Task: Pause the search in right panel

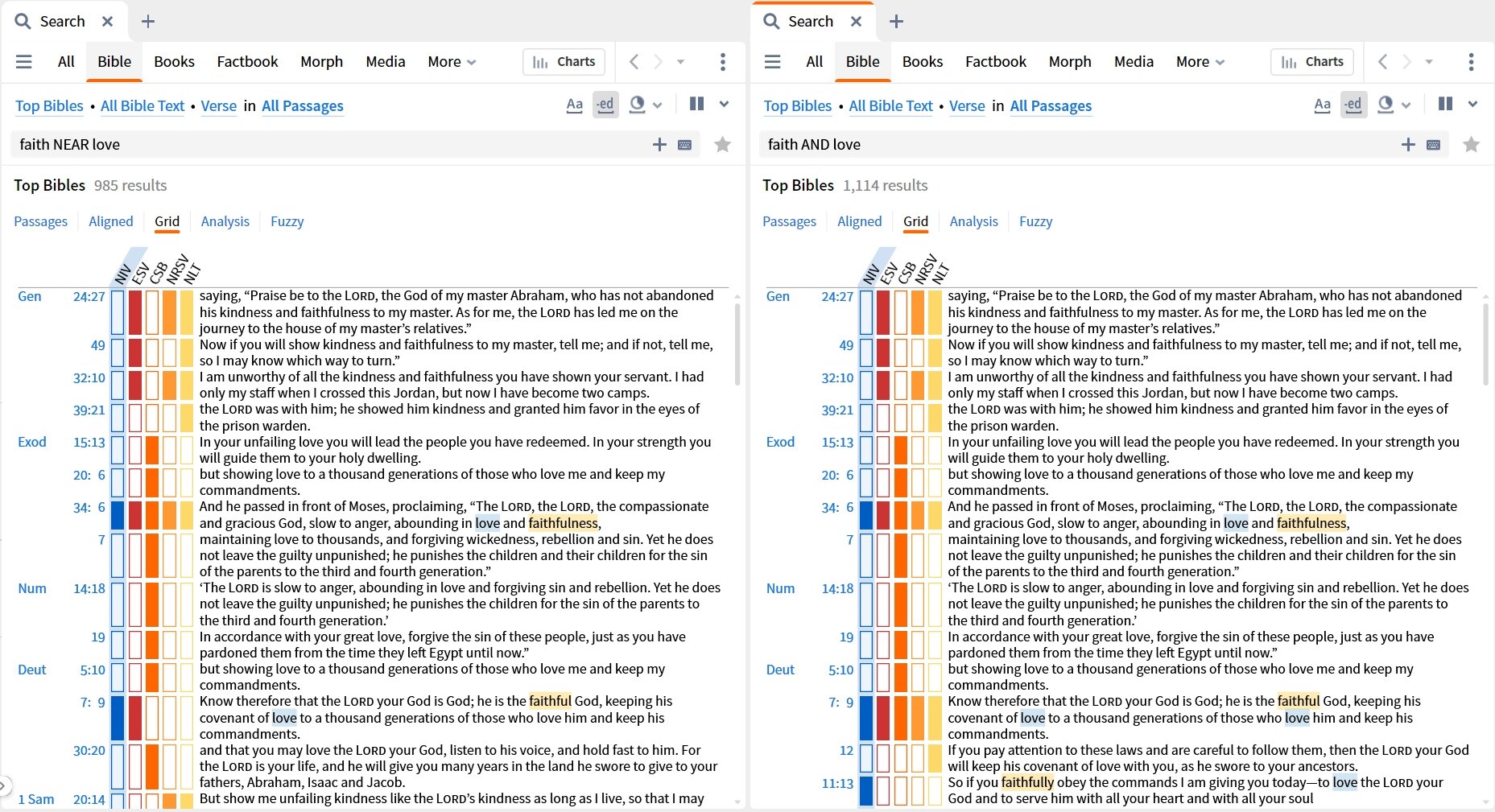Action: pyautogui.click(x=1445, y=104)
